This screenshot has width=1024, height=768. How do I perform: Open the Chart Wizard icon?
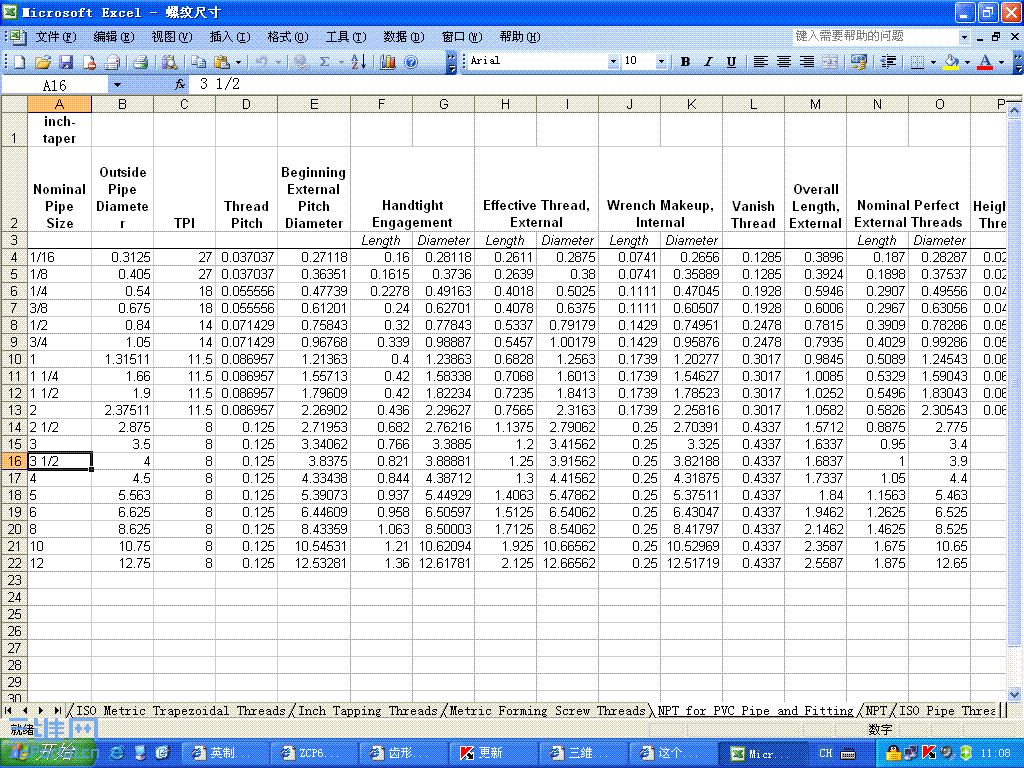tap(388, 62)
